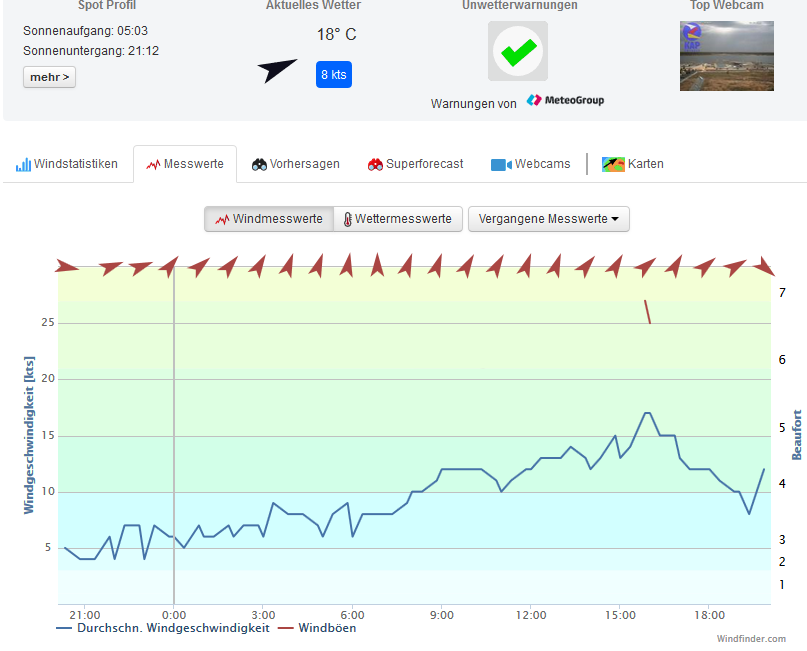
Task: Click the first red wind arrow above the chart
Action: point(67,267)
